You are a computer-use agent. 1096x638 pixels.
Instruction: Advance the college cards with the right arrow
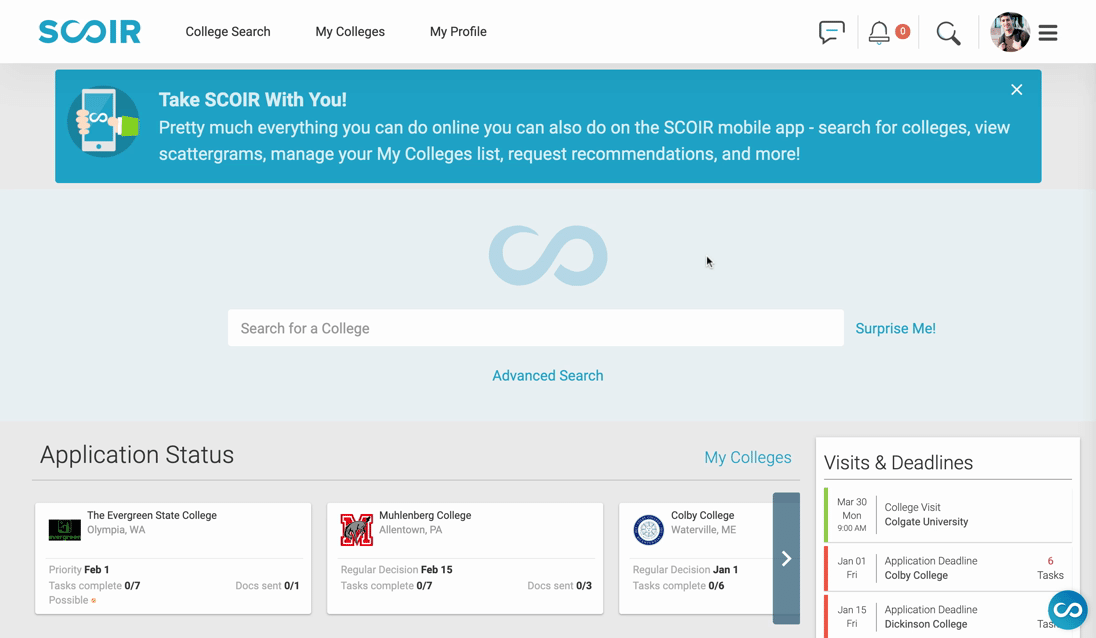click(x=786, y=558)
